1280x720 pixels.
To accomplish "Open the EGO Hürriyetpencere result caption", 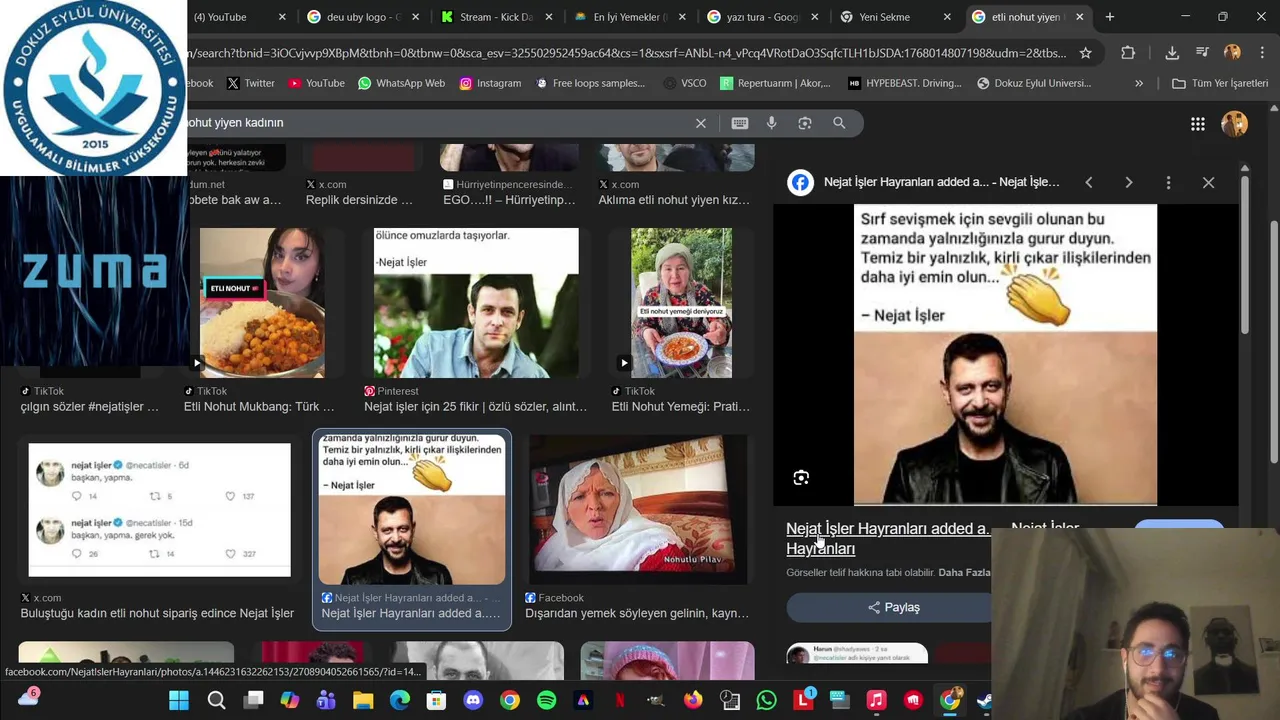I will pos(509,200).
